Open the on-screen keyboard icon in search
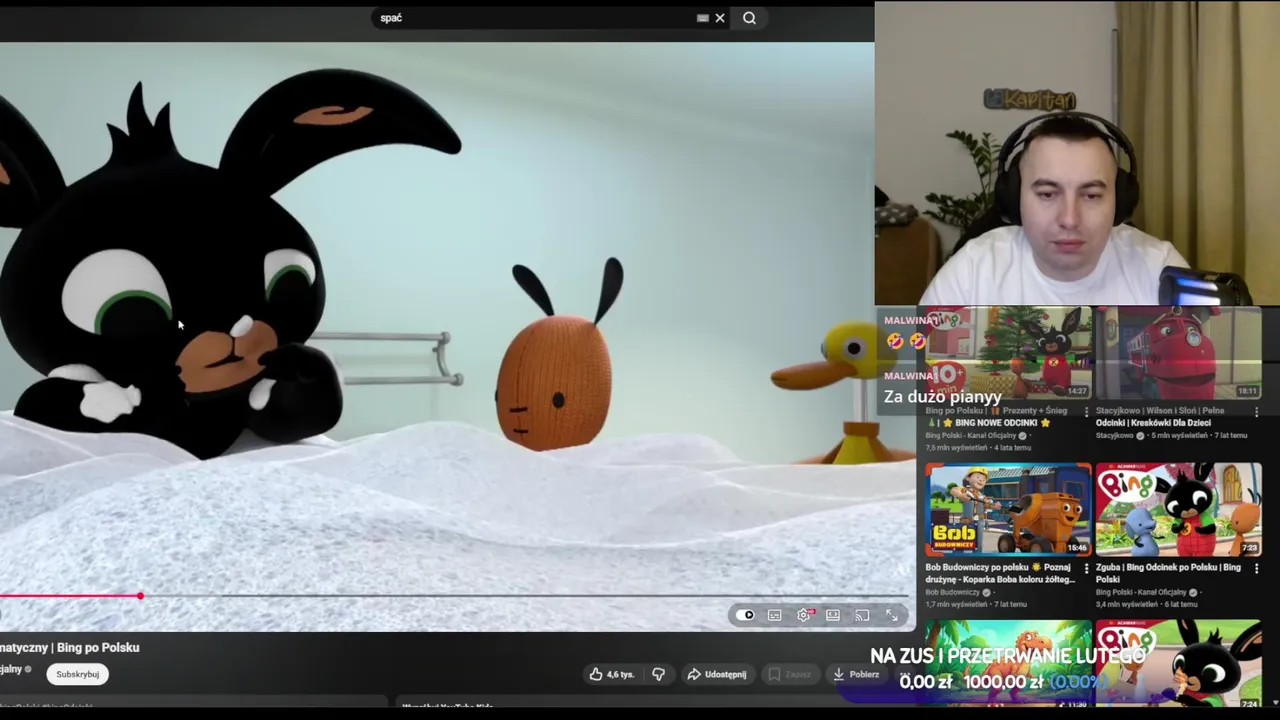The image size is (1280, 720). [x=702, y=18]
